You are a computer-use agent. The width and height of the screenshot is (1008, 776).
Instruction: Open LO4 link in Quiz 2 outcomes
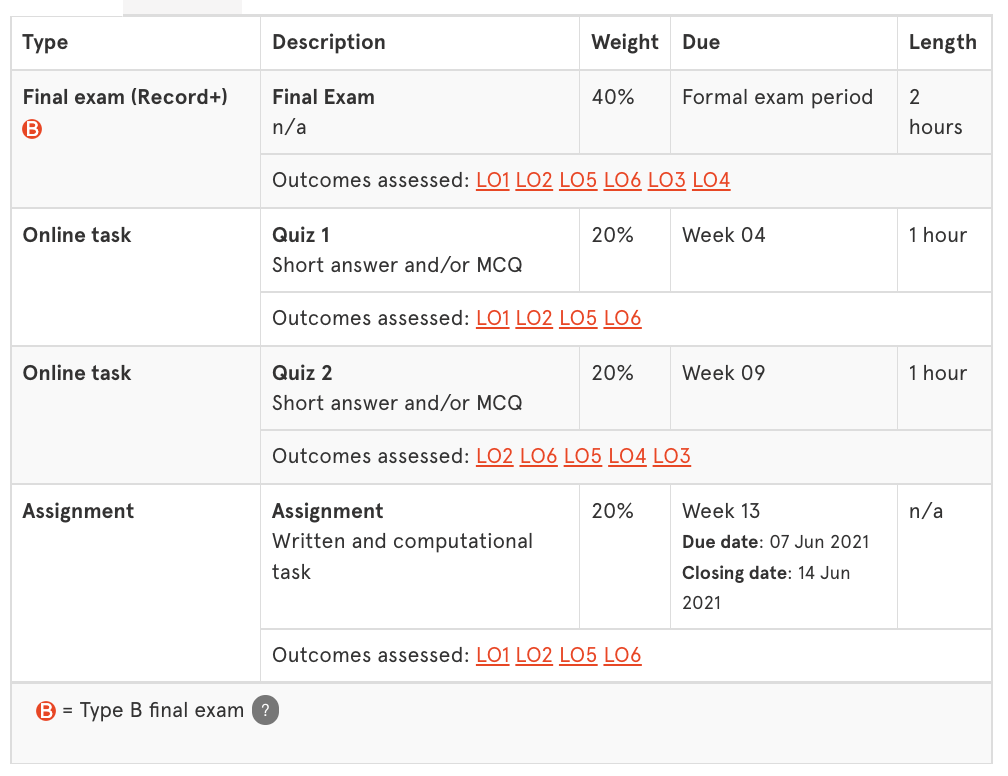tap(627, 457)
